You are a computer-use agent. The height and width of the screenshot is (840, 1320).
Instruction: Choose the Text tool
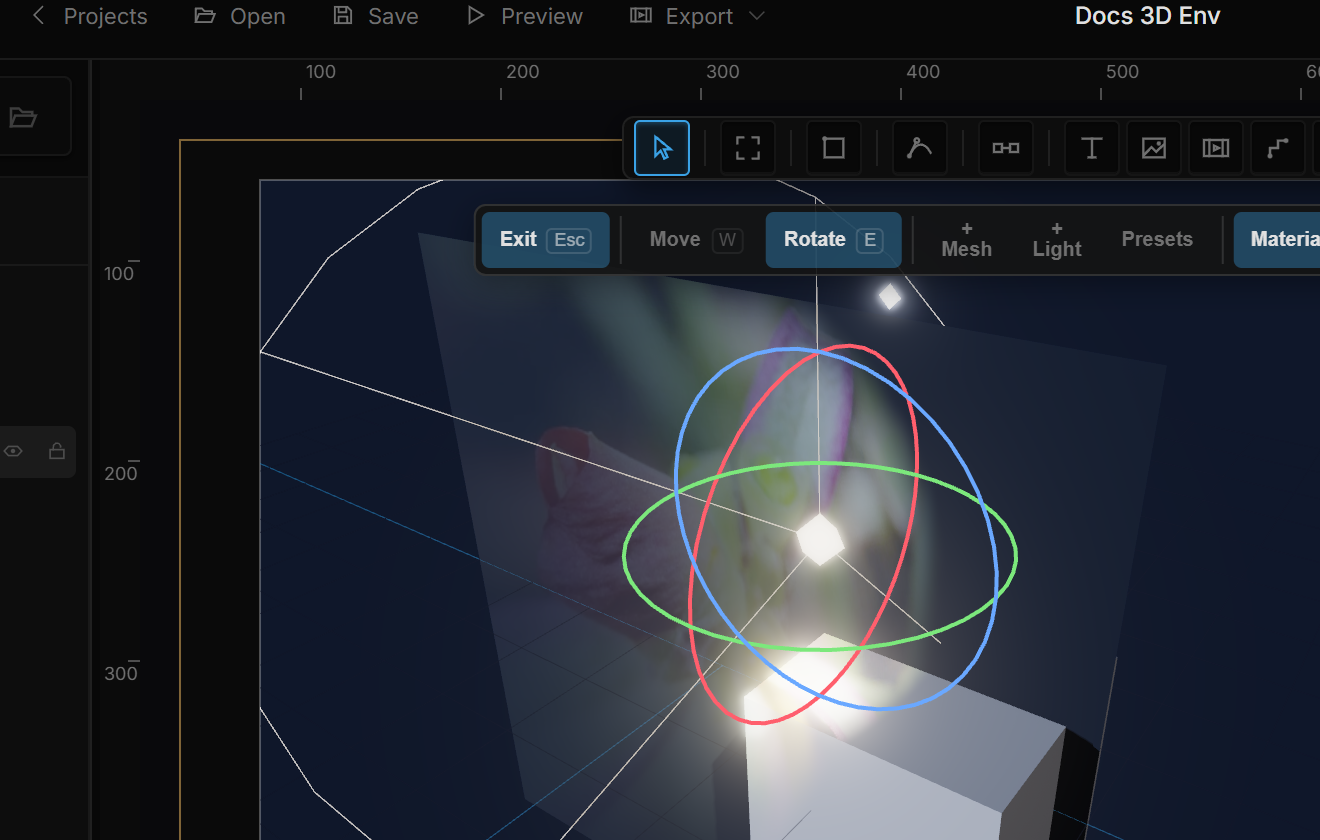[1092, 148]
